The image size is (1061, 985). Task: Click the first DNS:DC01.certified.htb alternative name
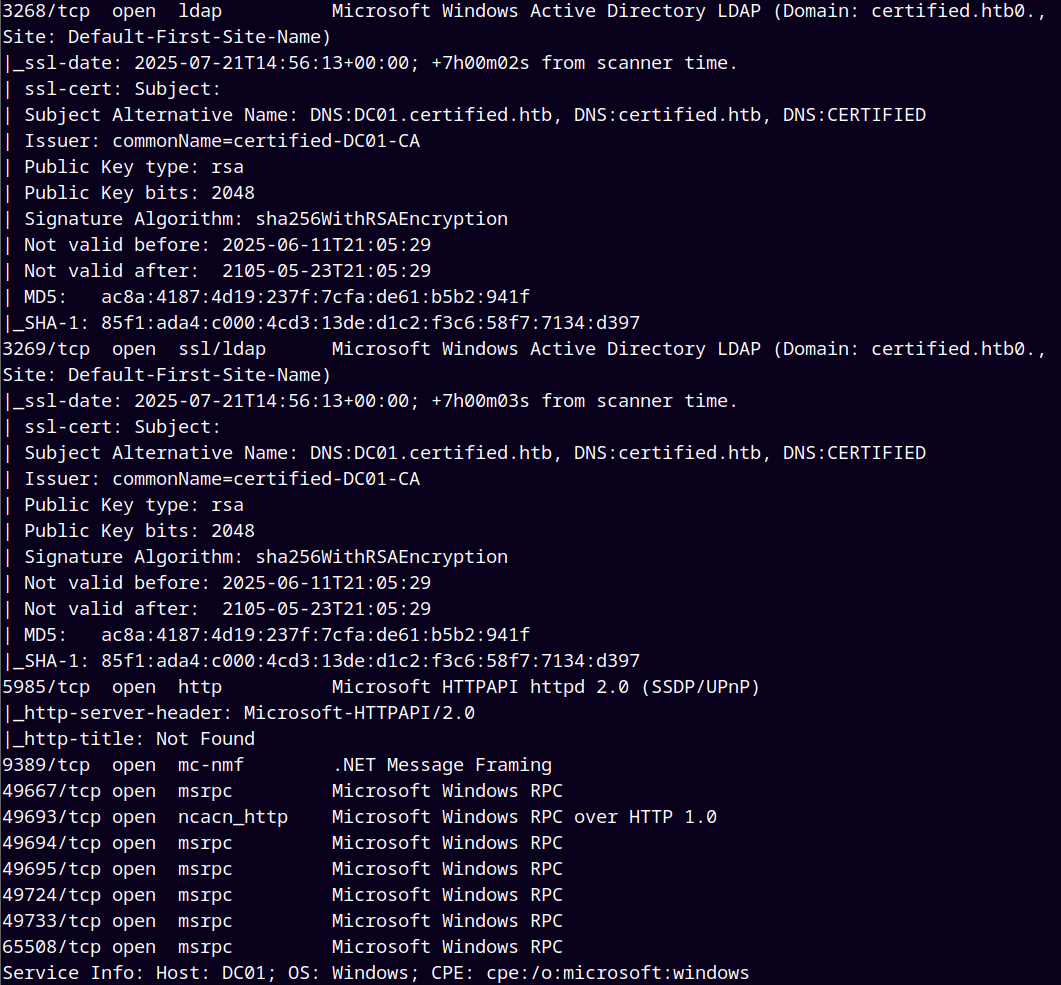point(431,115)
